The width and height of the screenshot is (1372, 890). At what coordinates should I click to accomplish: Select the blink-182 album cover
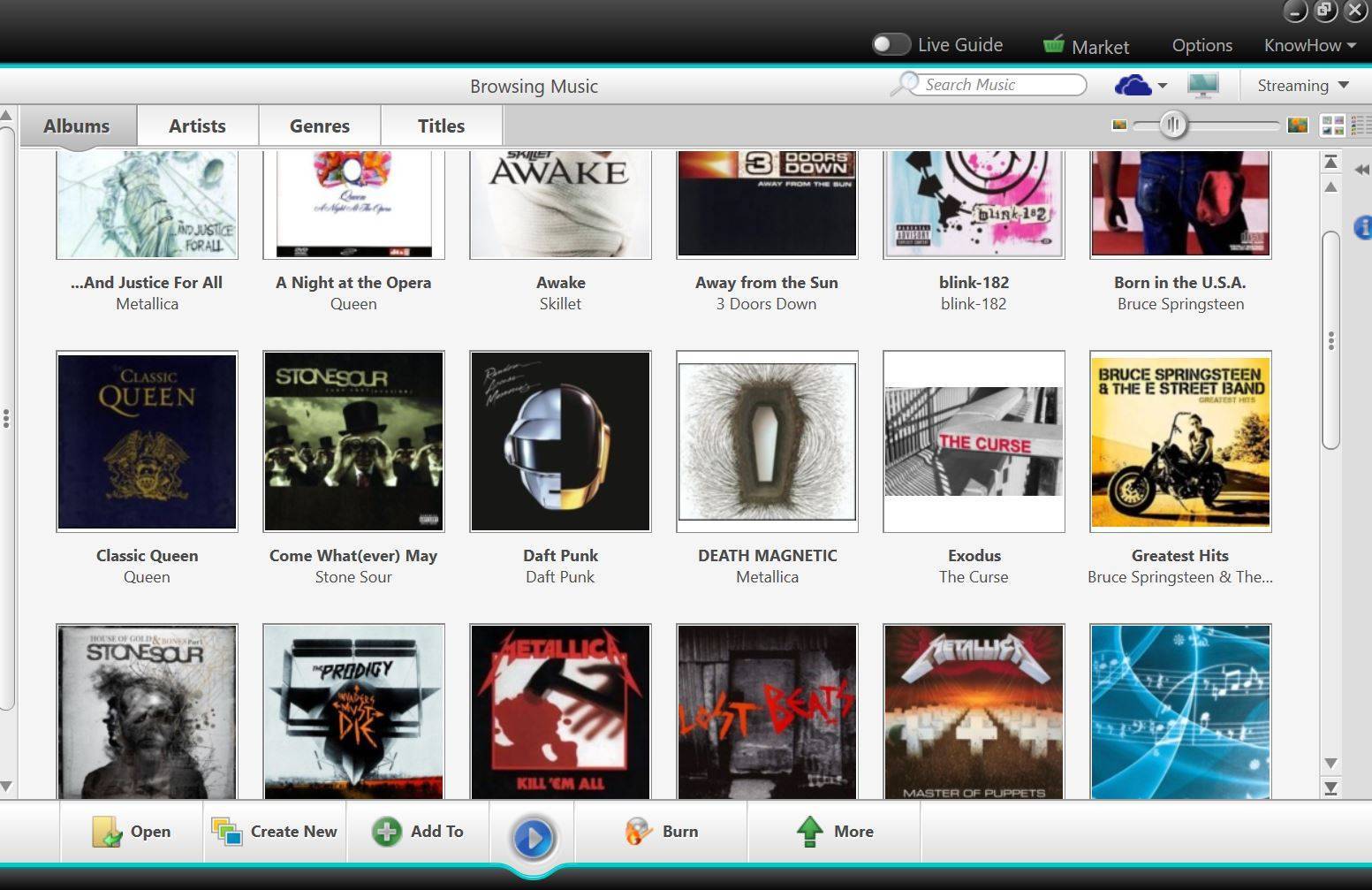(974, 203)
